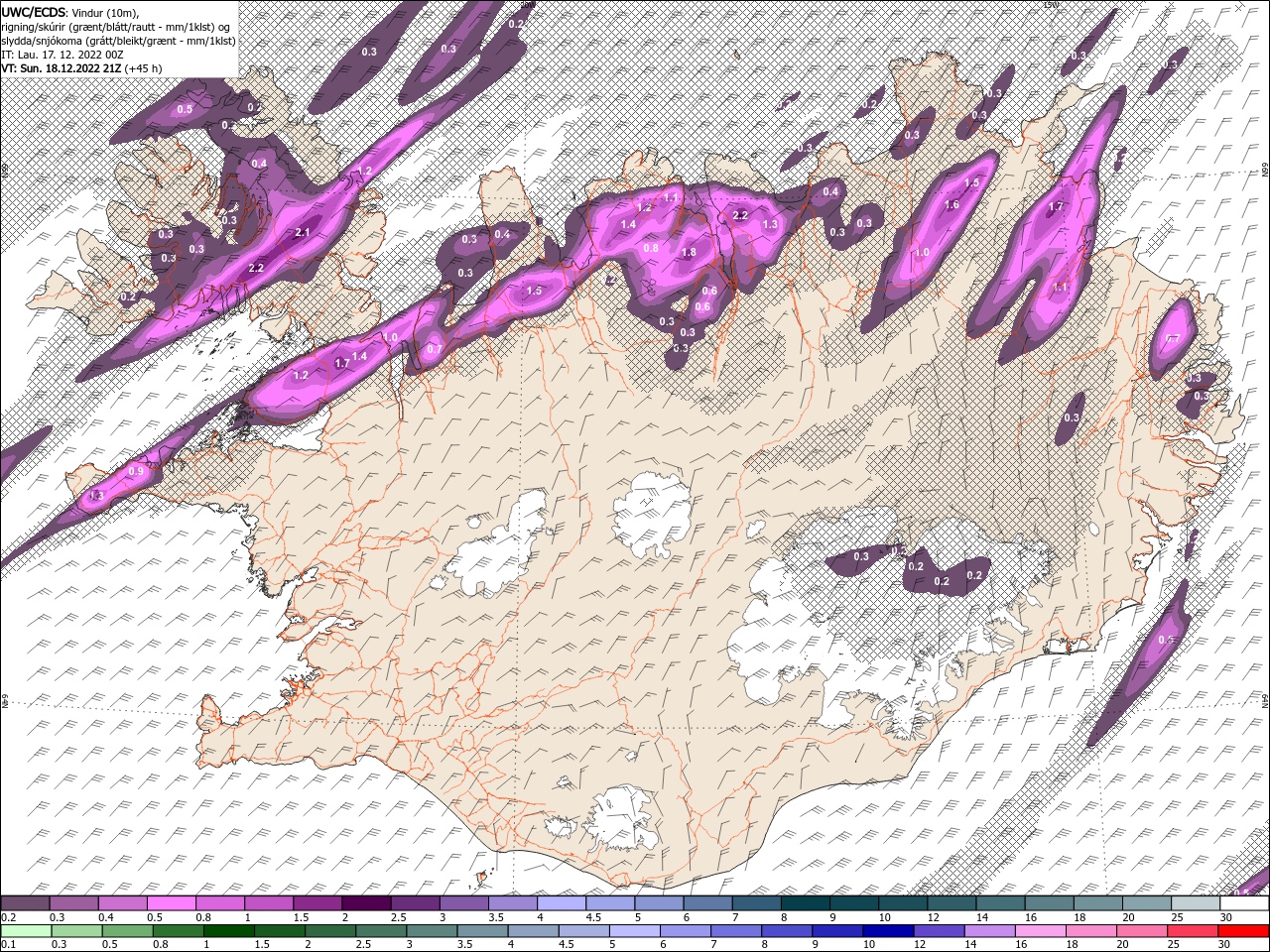Click the 2.1 precipitation value on the map
Viewport: 1270px width, 952px height.
[304, 232]
